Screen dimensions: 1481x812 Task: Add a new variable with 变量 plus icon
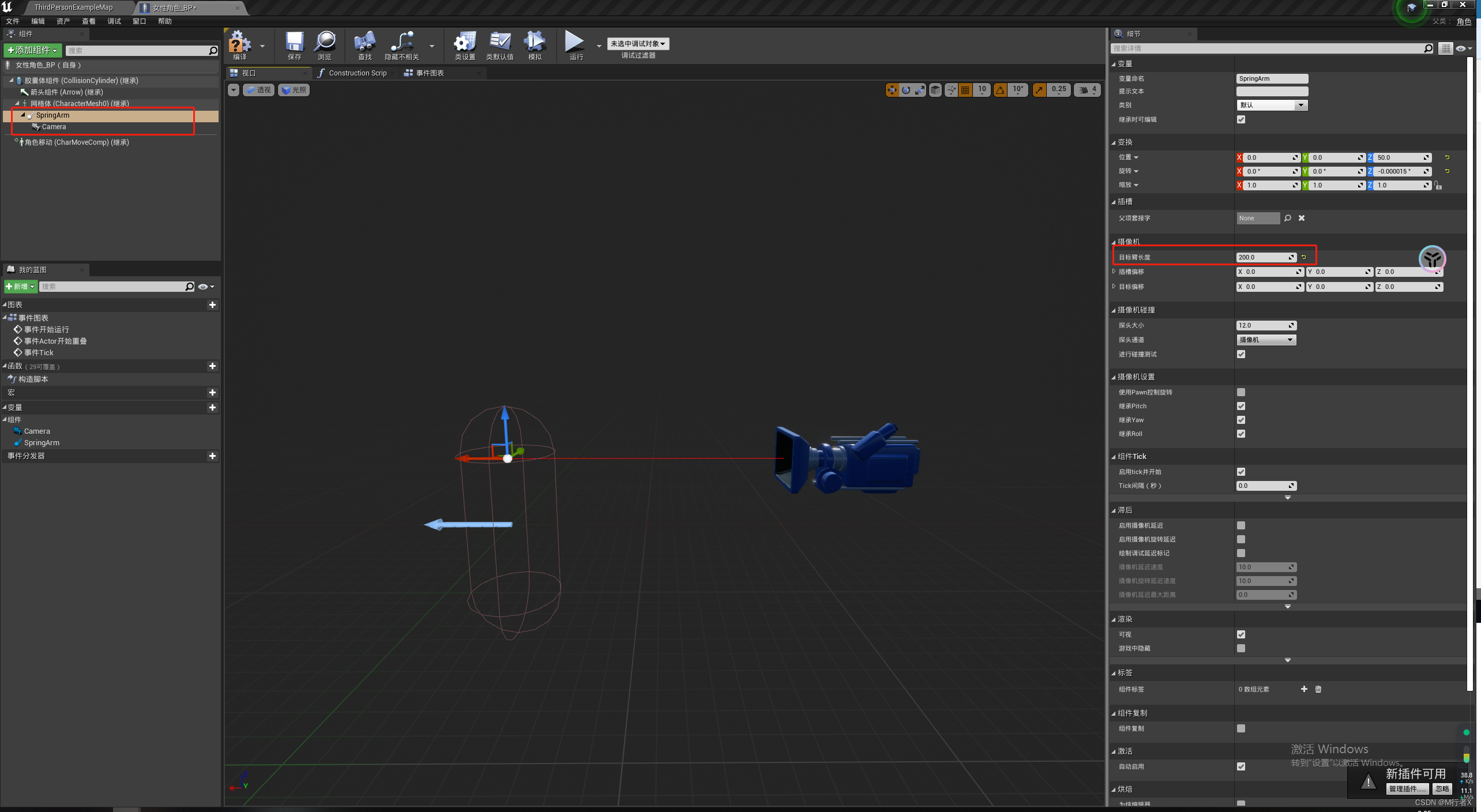click(x=212, y=408)
